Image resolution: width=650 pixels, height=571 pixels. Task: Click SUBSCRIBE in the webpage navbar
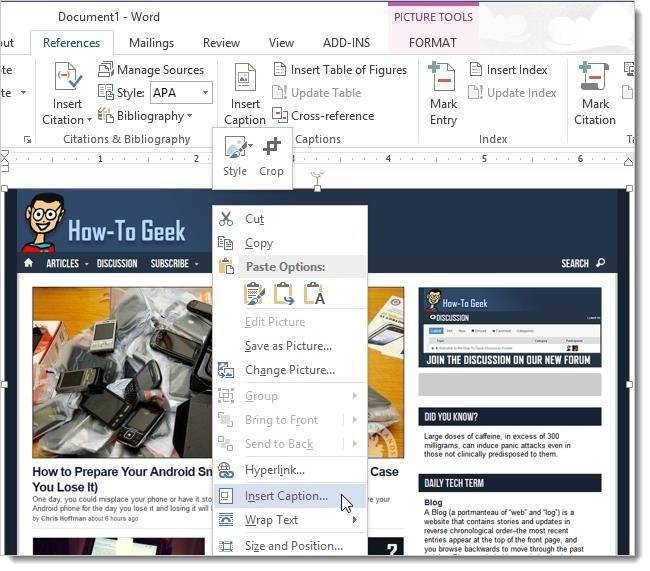[x=170, y=263]
